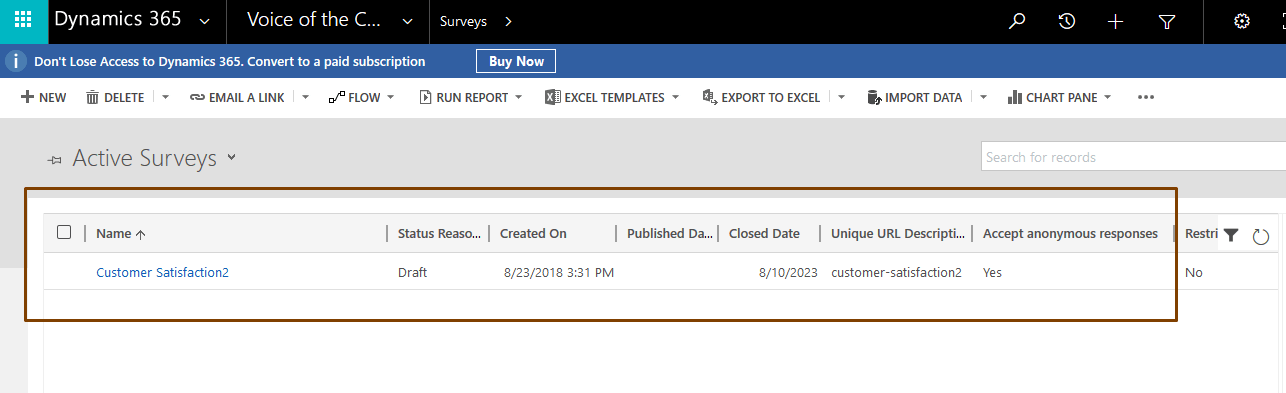This screenshot has height=393, width=1286.
Task: Open the Customer Satisfaction2 survey
Action: (x=162, y=272)
